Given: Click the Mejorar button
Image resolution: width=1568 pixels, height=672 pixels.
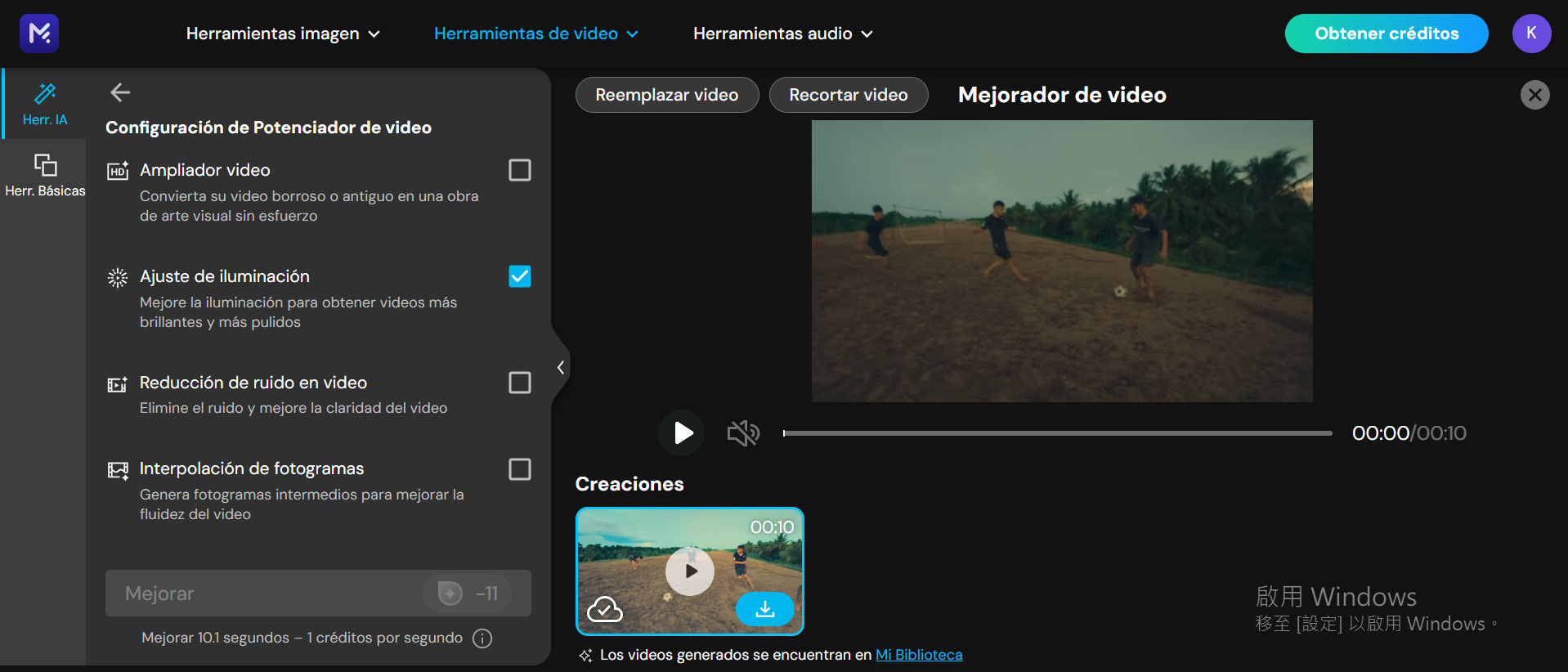Looking at the screenshot, I should [318, 593].
